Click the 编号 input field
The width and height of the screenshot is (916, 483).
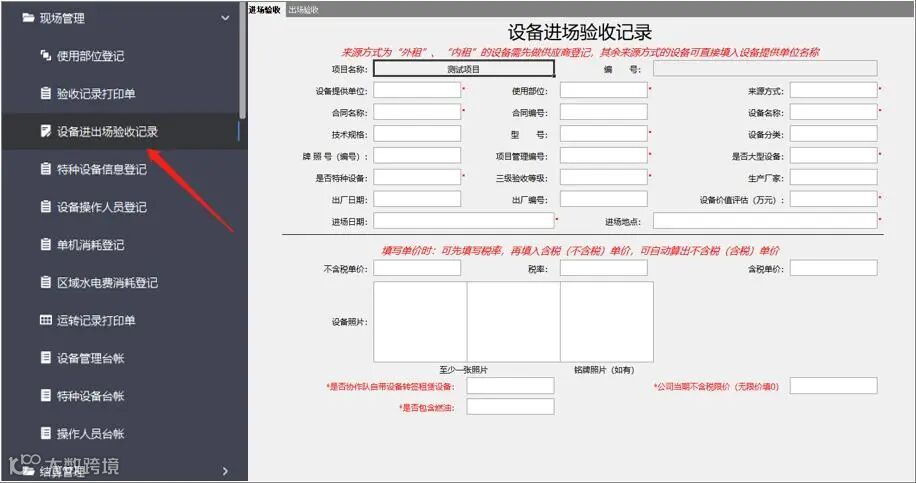click(x=765, y=69)
